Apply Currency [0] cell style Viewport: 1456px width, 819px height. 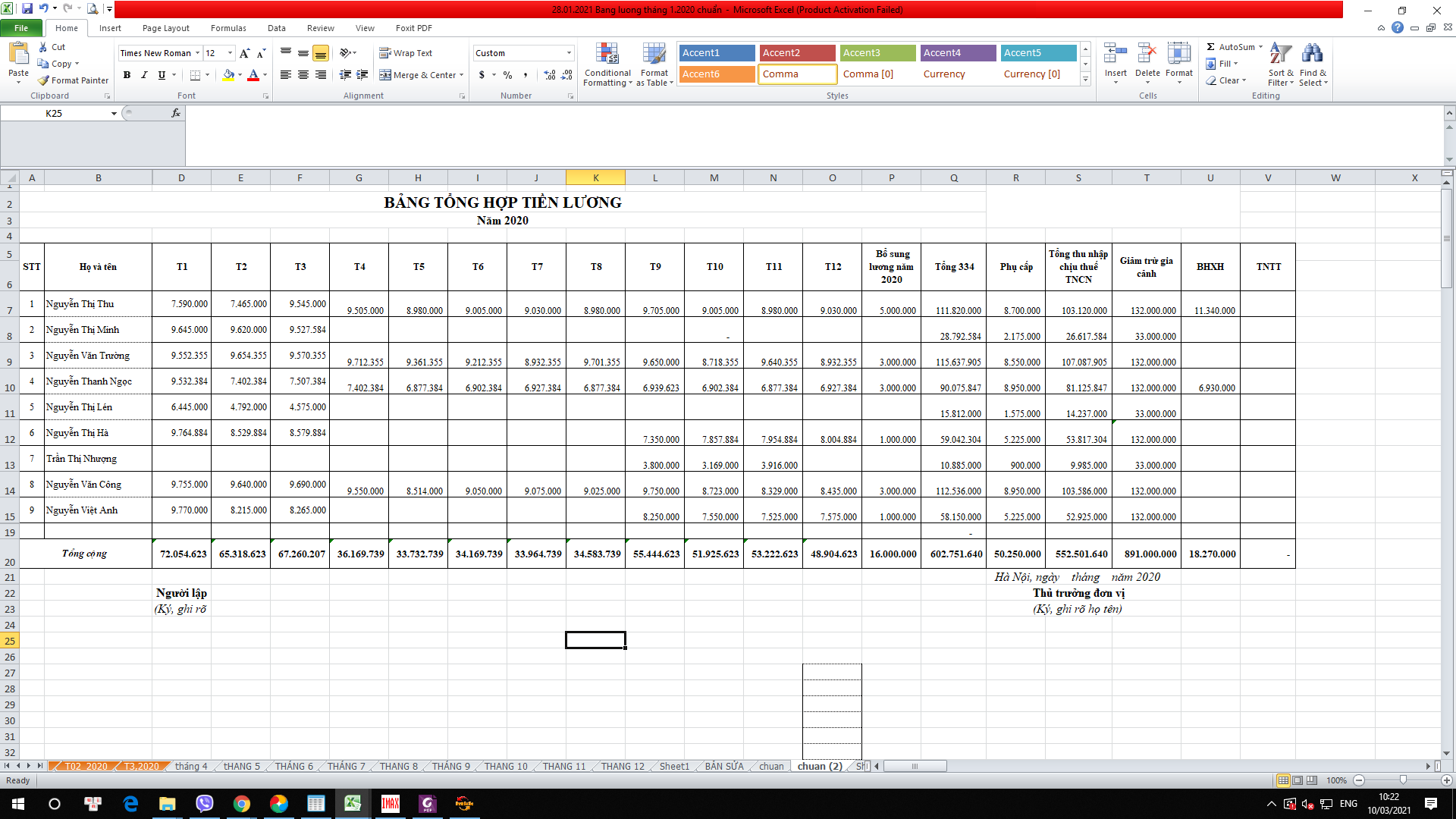click(x=1038, y=74)
